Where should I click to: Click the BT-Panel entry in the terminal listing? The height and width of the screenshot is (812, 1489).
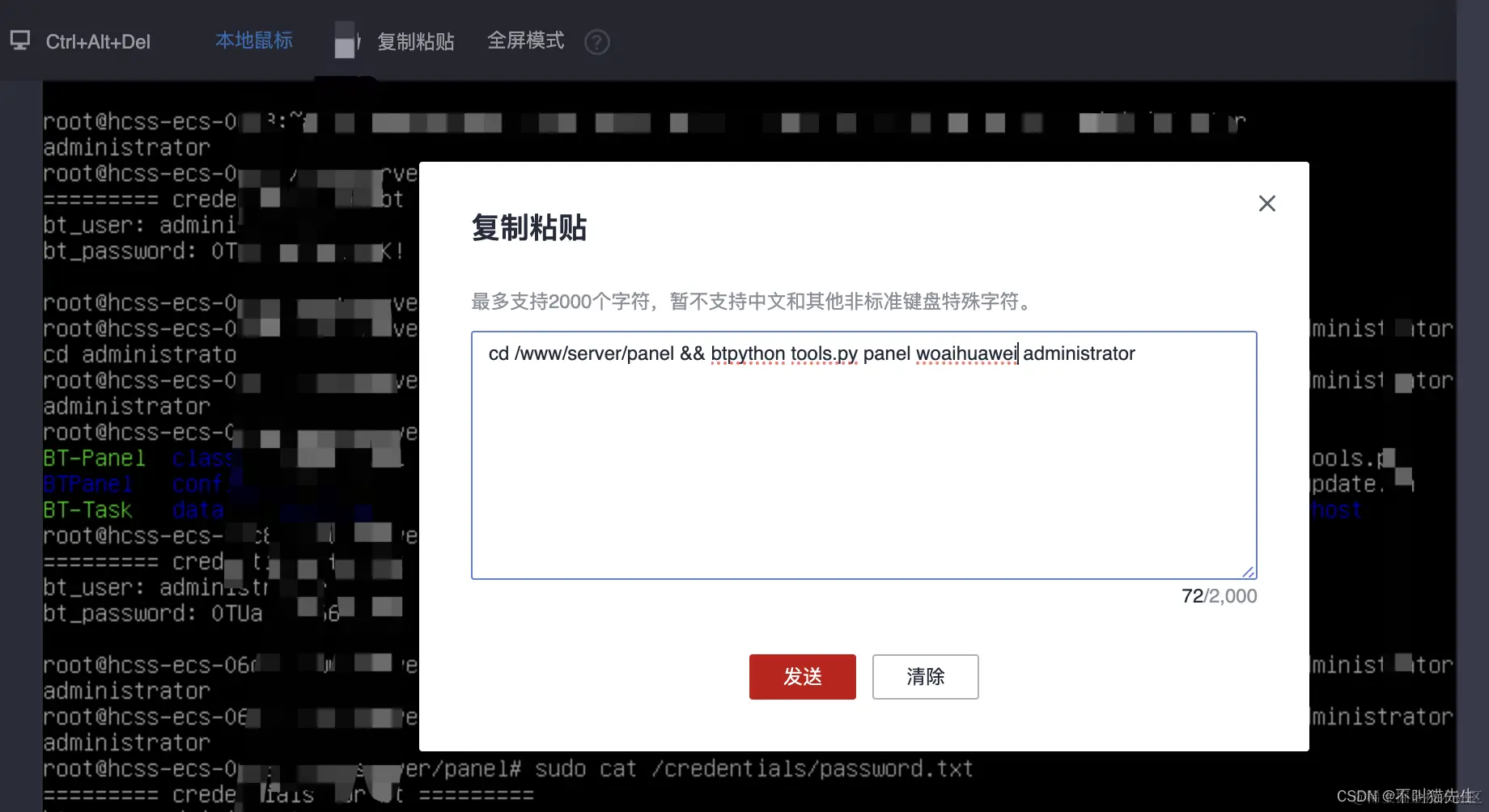[95, 458]
